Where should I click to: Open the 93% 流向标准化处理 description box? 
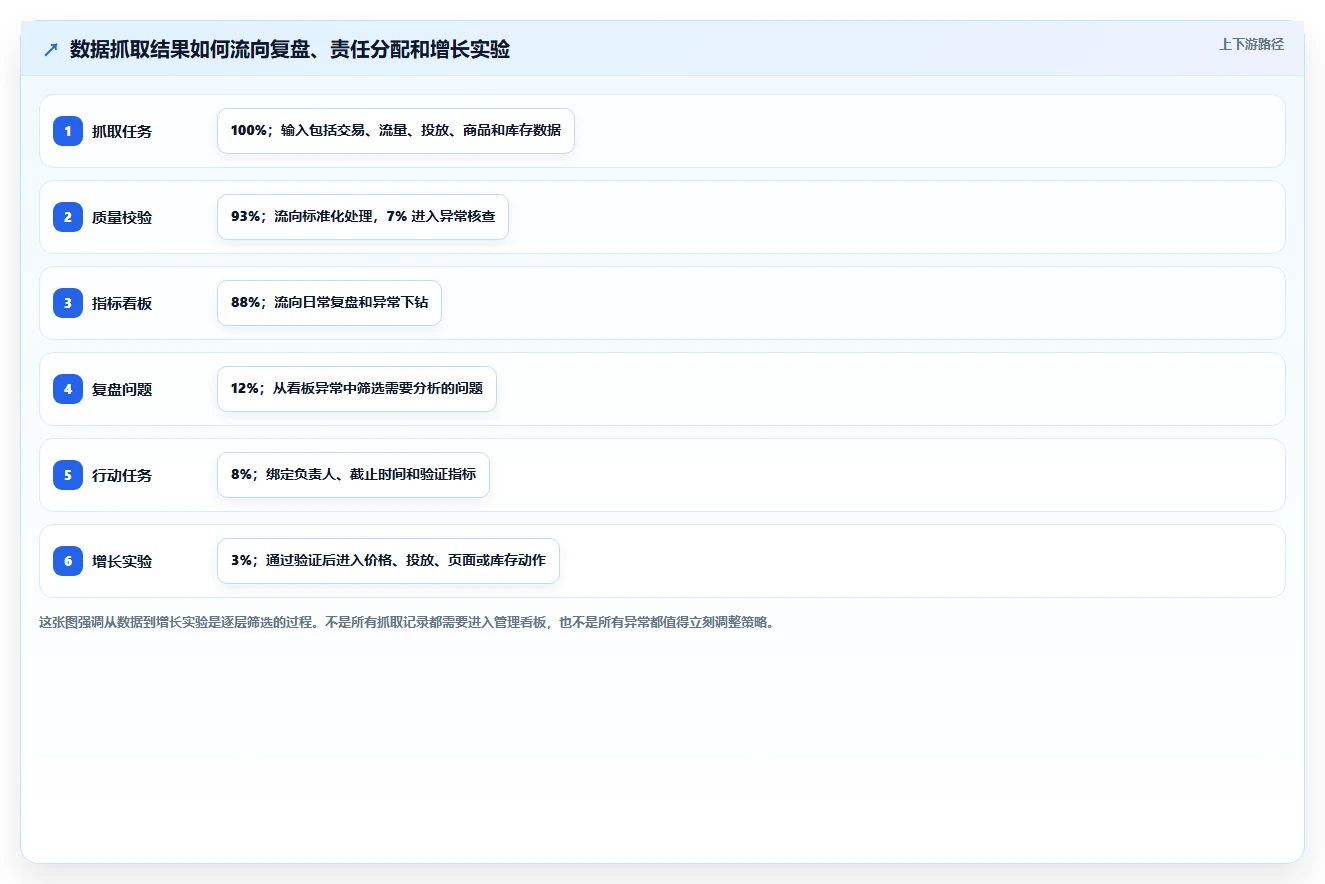pyautogui.click(x=363, y=217)
